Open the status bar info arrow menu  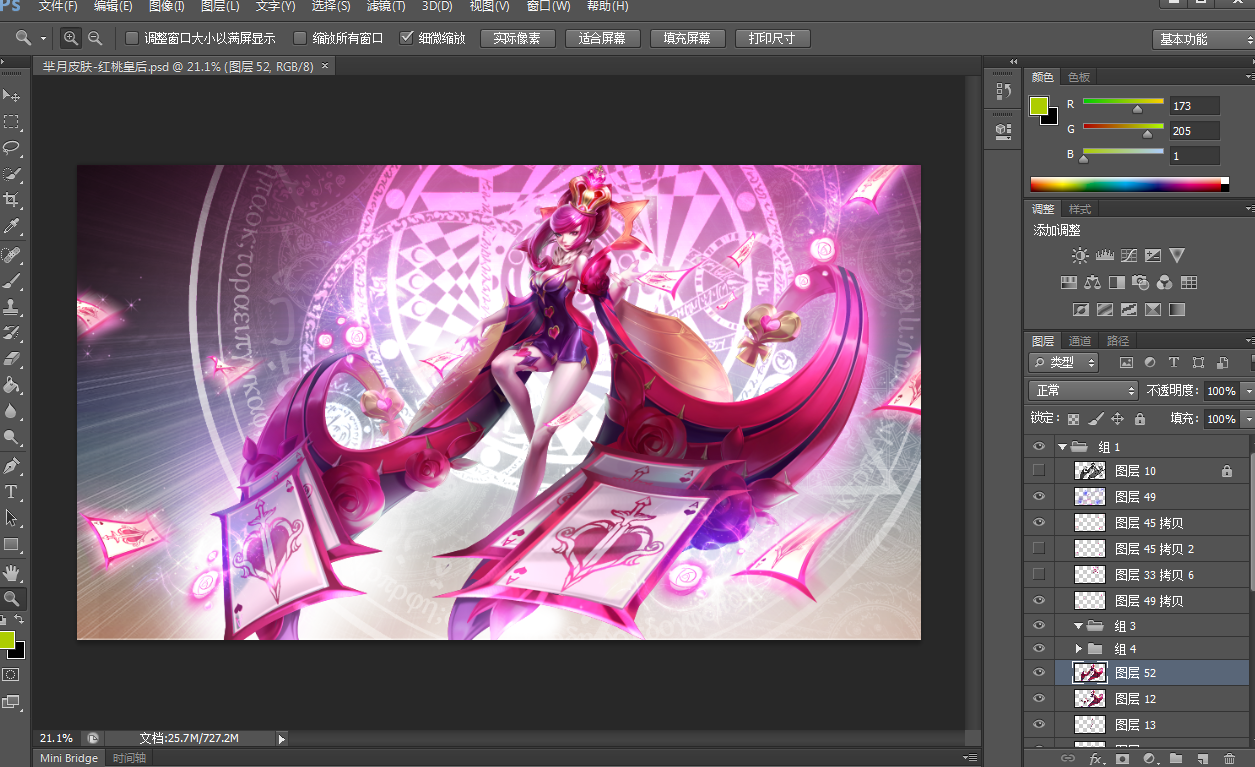click(282, 739)
